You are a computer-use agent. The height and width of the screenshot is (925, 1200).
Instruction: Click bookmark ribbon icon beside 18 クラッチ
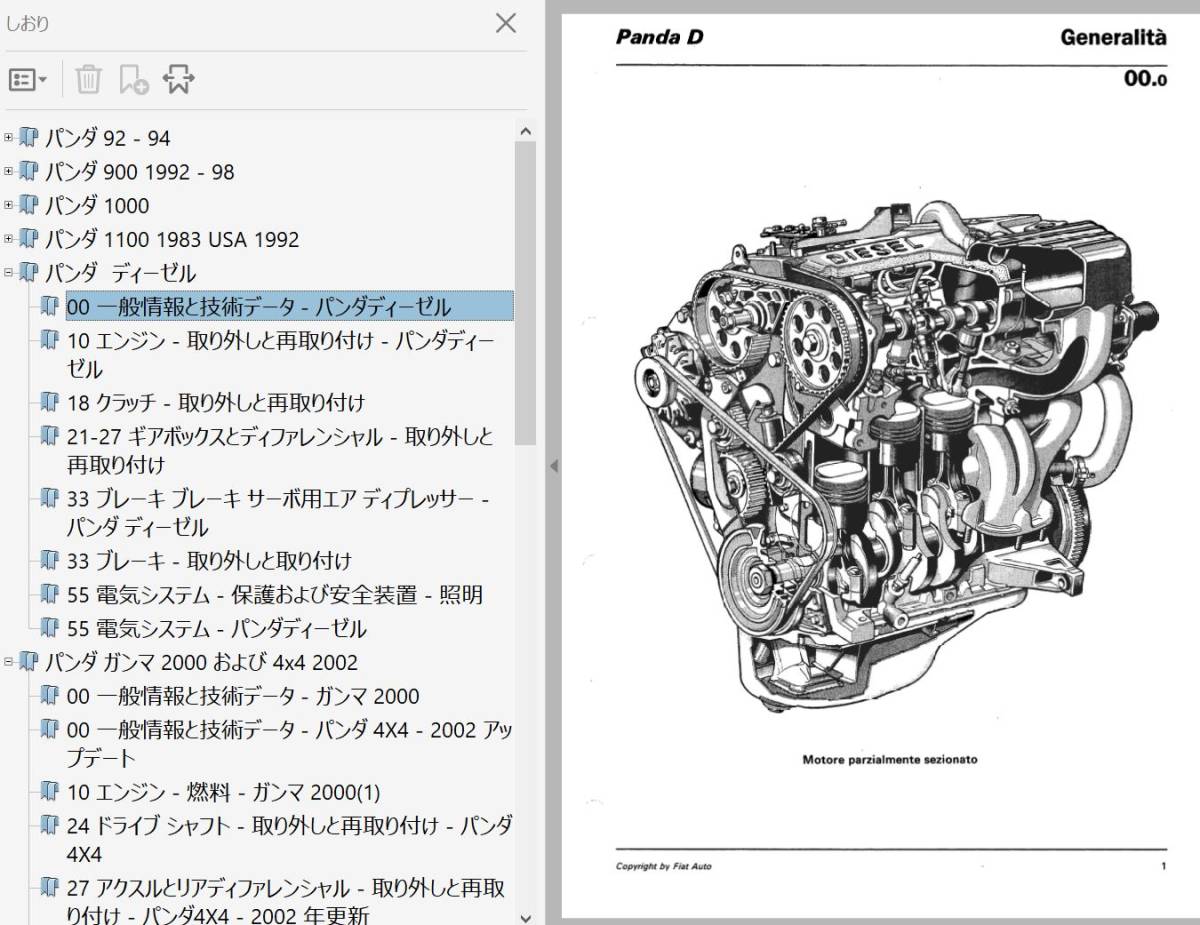tap(50, 402)
